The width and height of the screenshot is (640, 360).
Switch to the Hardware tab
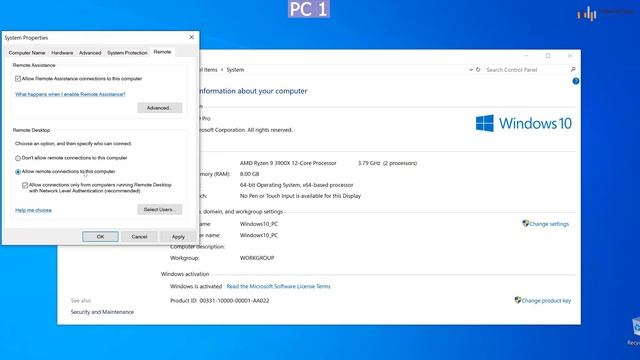[x=62, y=53]
